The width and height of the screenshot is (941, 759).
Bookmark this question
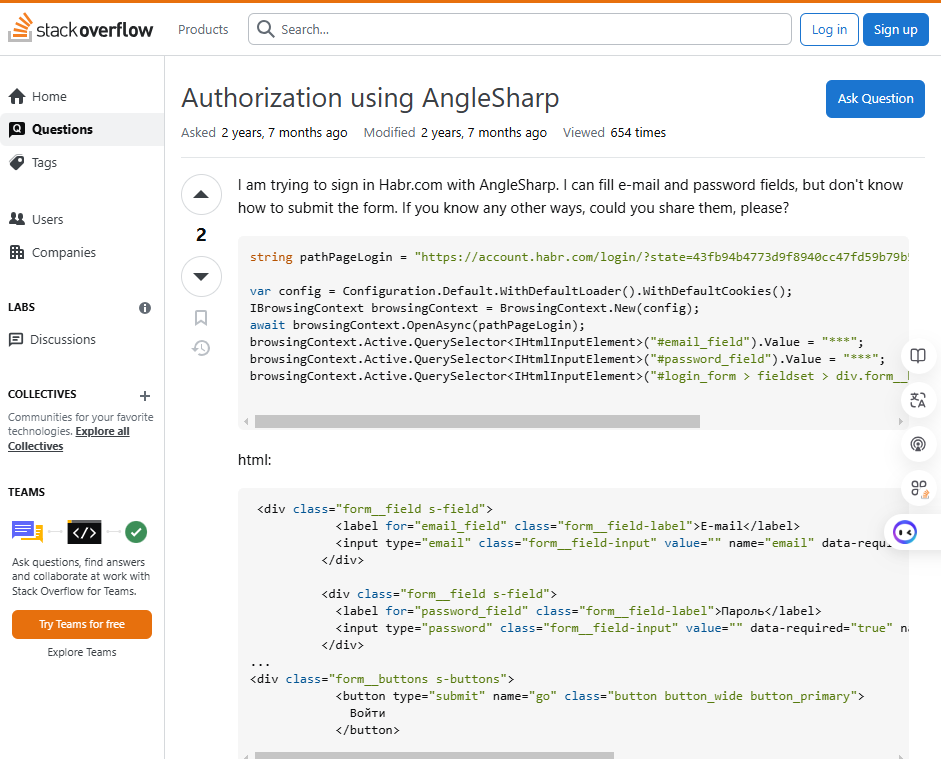201,317
